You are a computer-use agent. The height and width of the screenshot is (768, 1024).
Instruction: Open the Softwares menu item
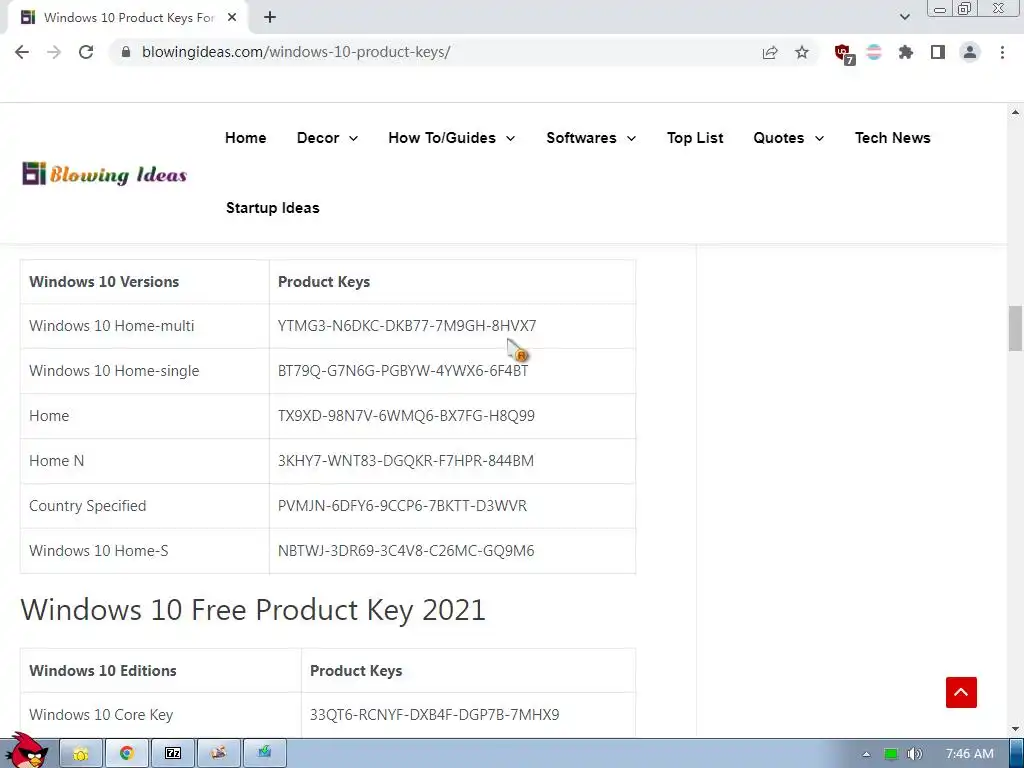click(581, 138)
